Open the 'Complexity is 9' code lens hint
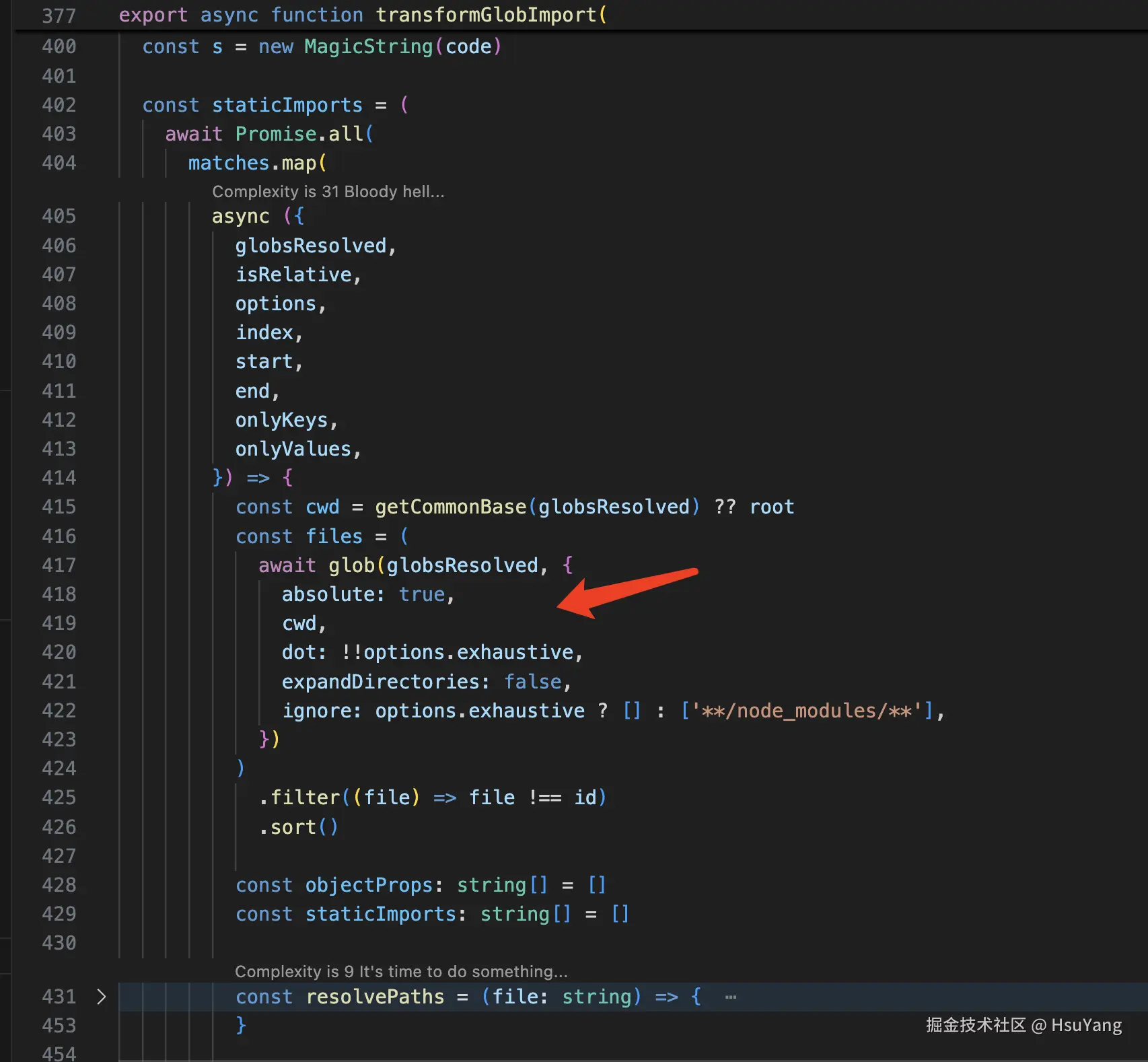Image resolution: width=1148 pixels, height=1062 pixels. (401, 971)
